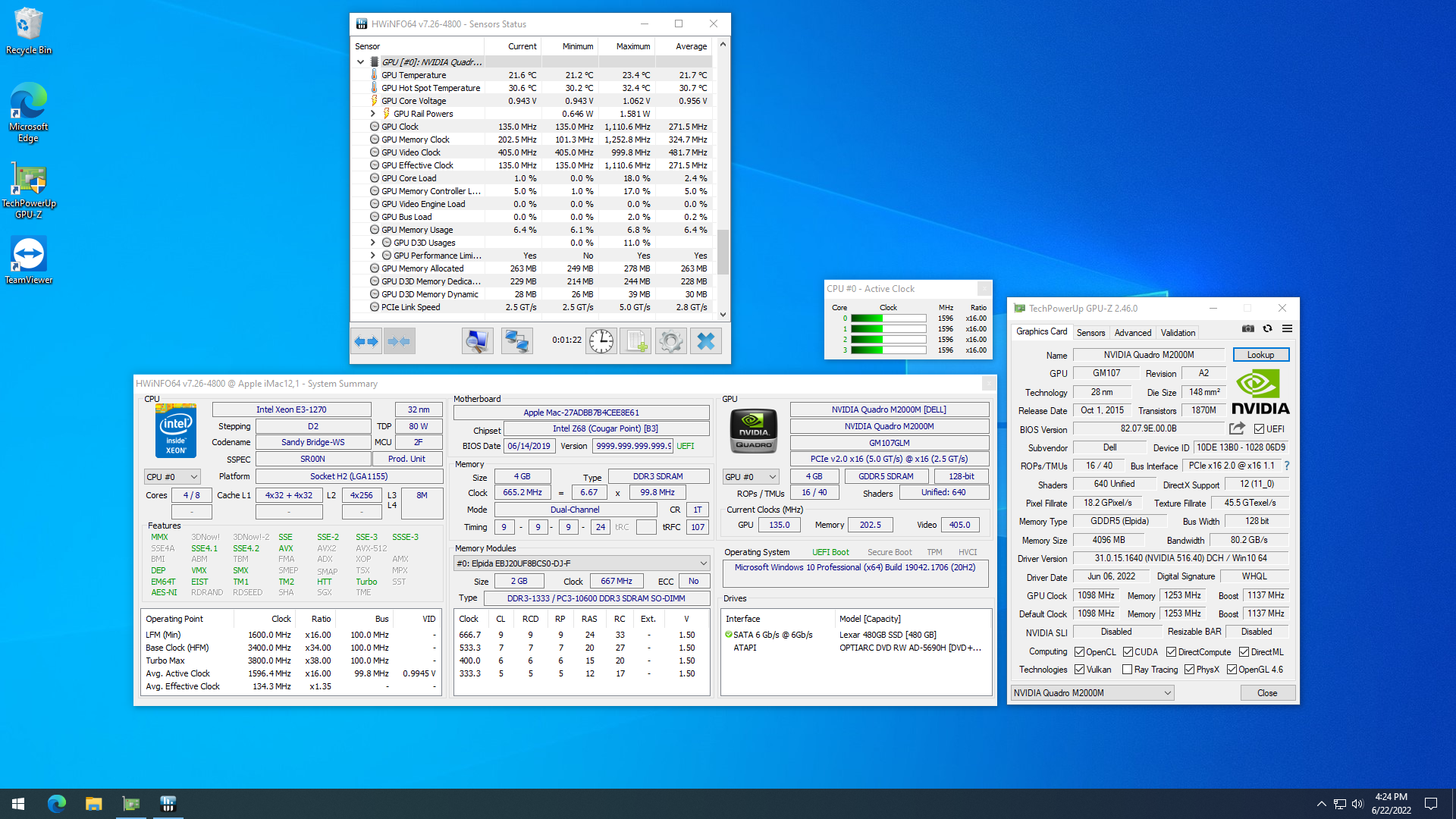Toggle the PhysX checkbox

pyautogui.click(x=1189, y=670)
